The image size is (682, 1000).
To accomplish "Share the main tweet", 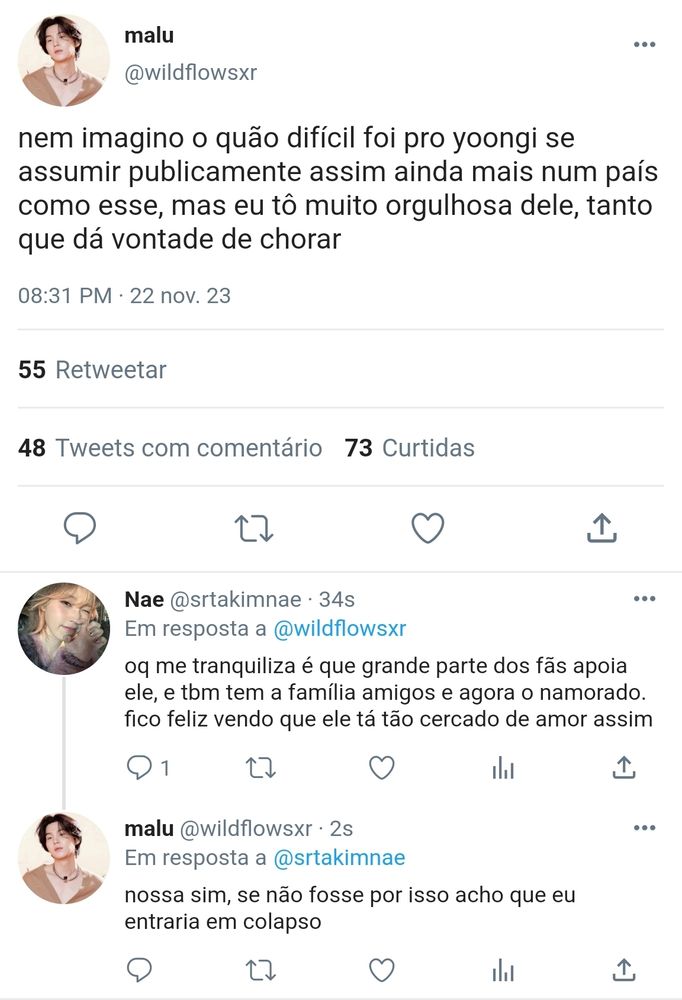I will [602, 527].
